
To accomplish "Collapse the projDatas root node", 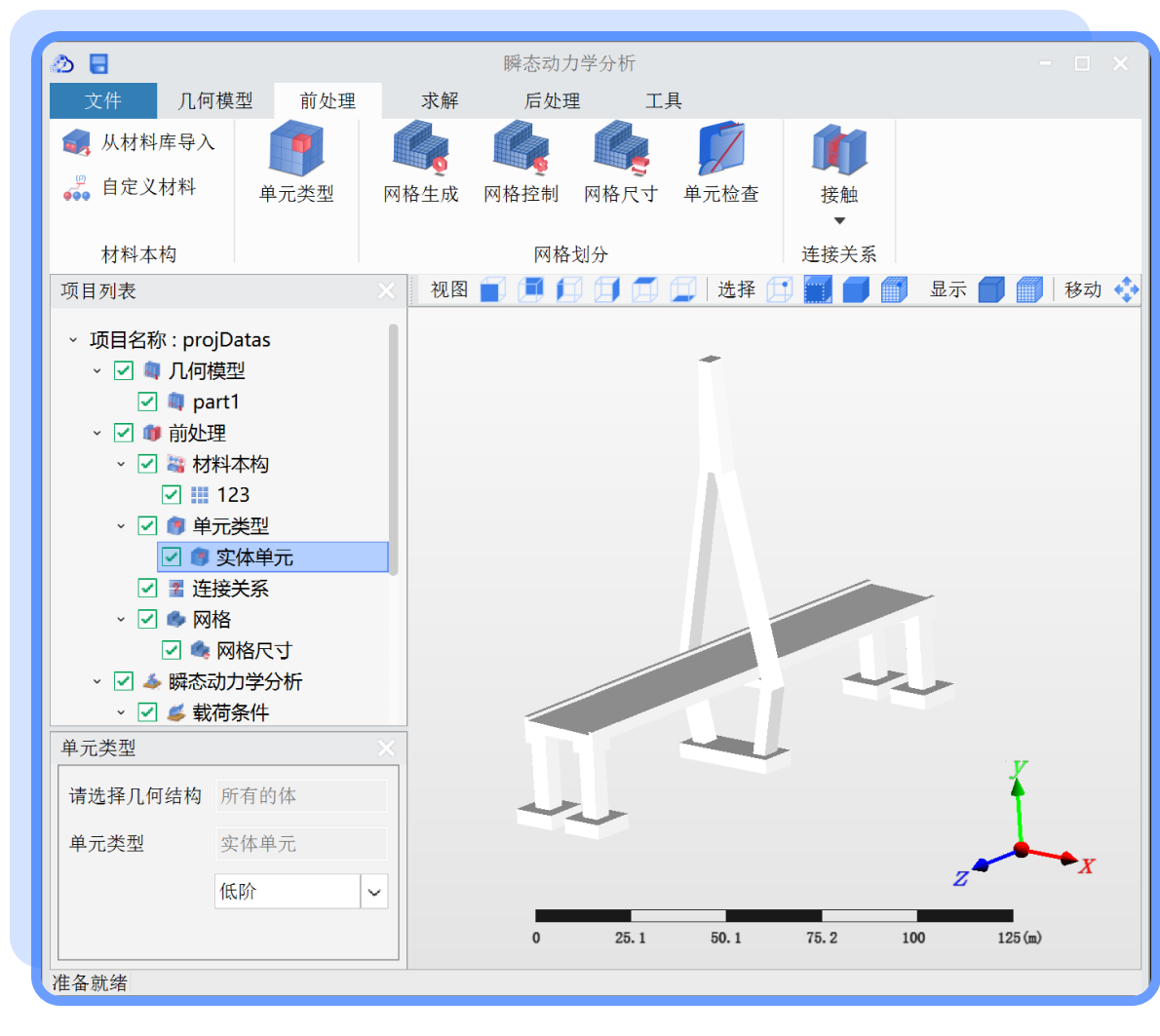I will pyautogui.click(x=72, y=339).
